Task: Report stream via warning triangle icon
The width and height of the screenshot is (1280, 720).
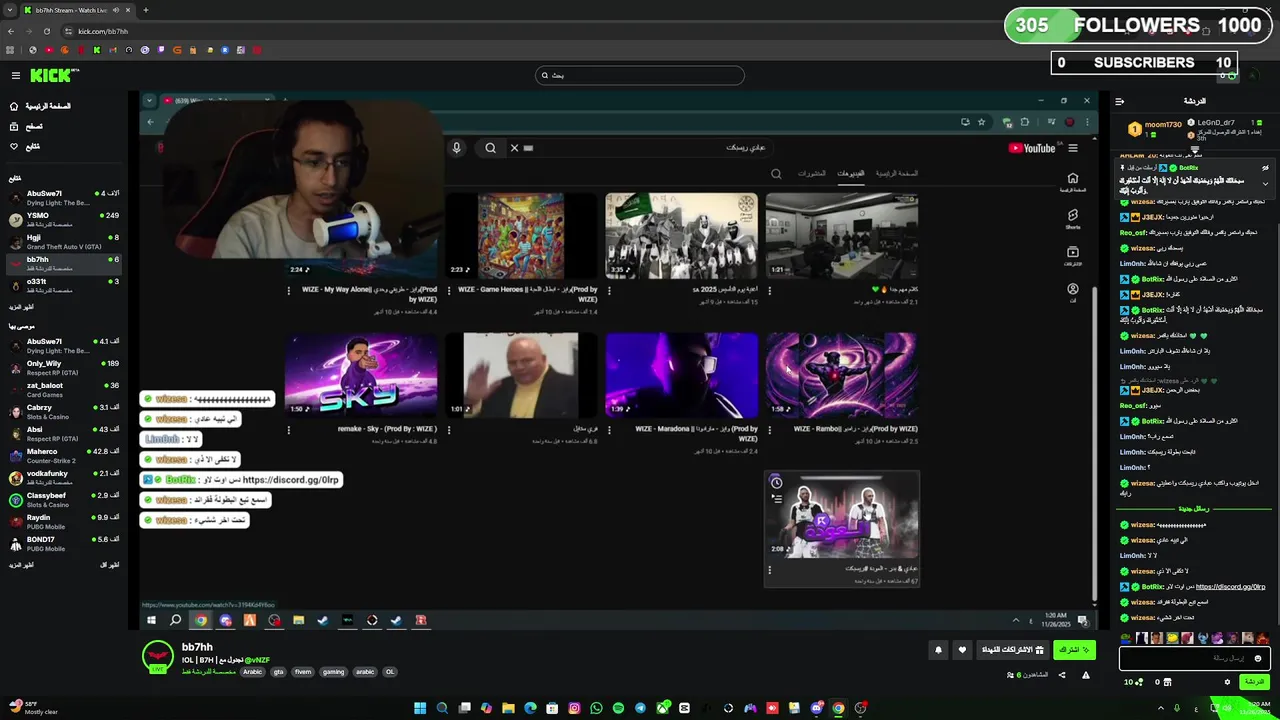Action: (1086, 675)
